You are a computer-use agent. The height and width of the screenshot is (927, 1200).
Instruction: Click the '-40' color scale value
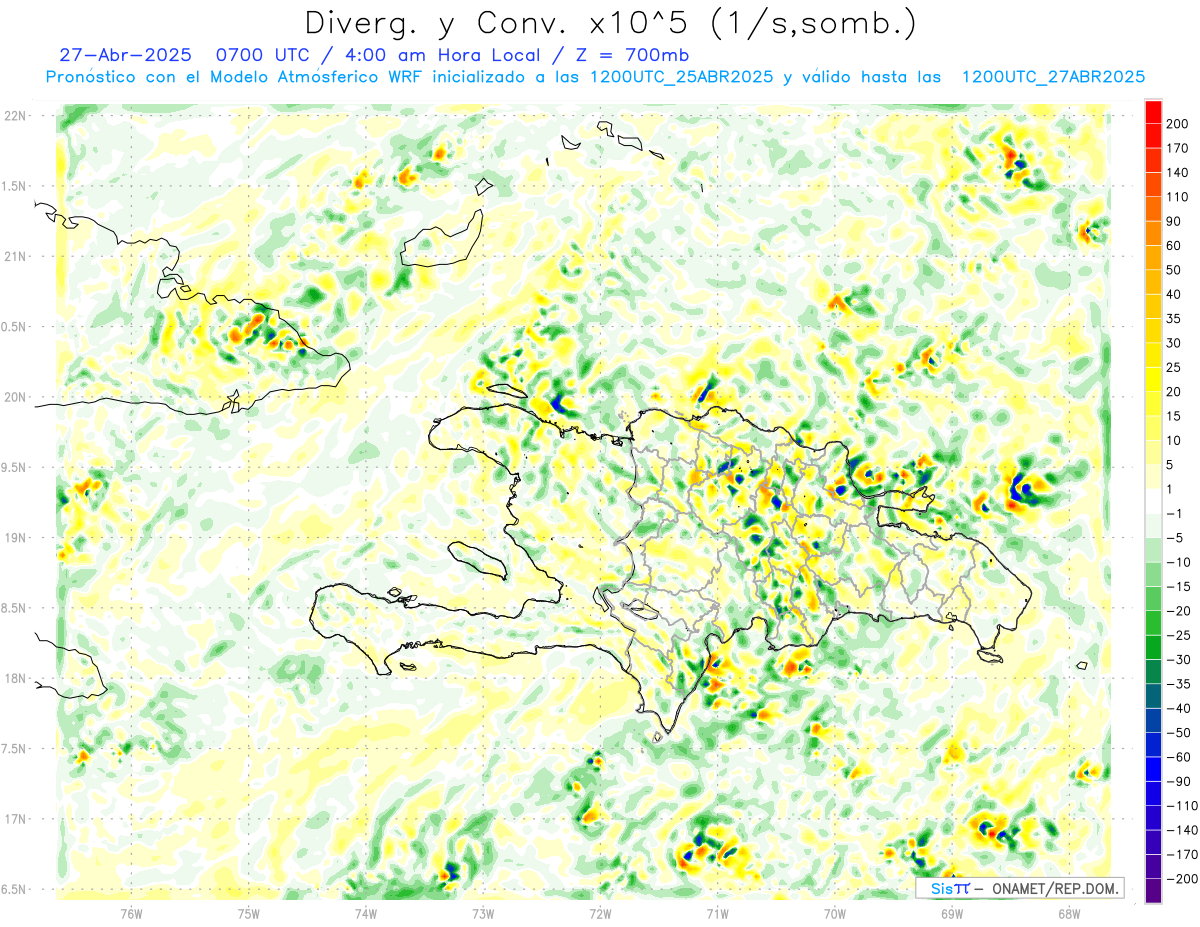tap(1178, 708)
